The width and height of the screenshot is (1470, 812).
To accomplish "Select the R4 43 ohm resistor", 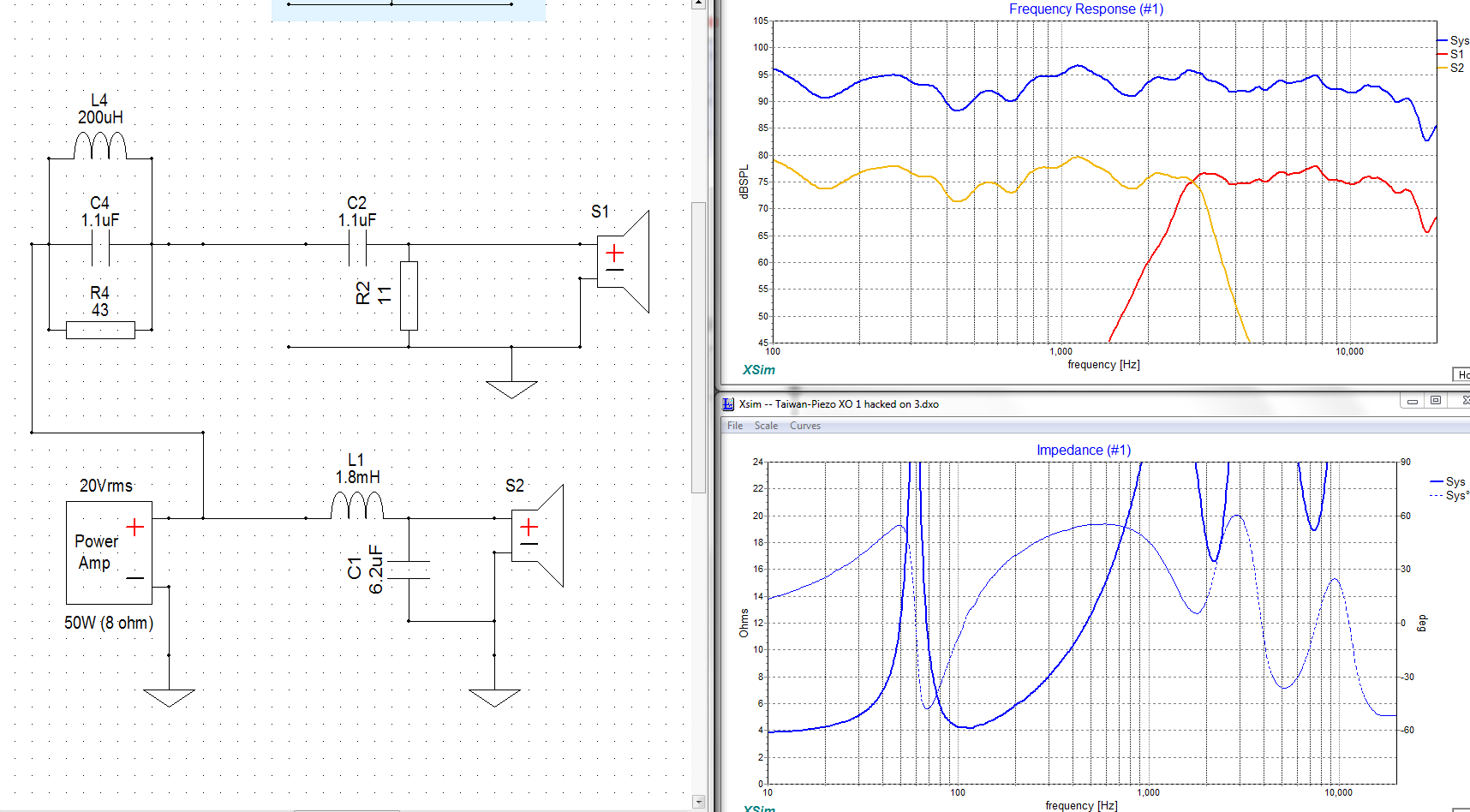I will (100, 330).
